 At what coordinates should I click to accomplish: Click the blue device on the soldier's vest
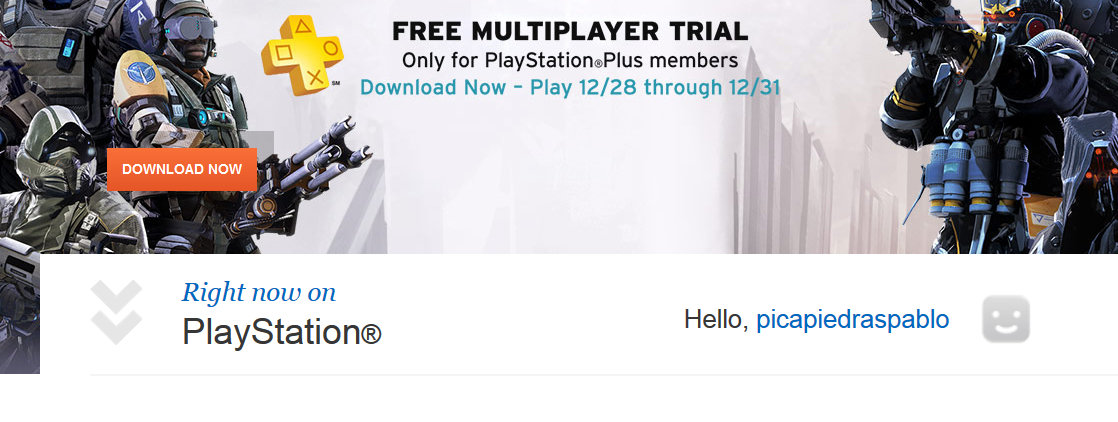[x=68, y=49]
